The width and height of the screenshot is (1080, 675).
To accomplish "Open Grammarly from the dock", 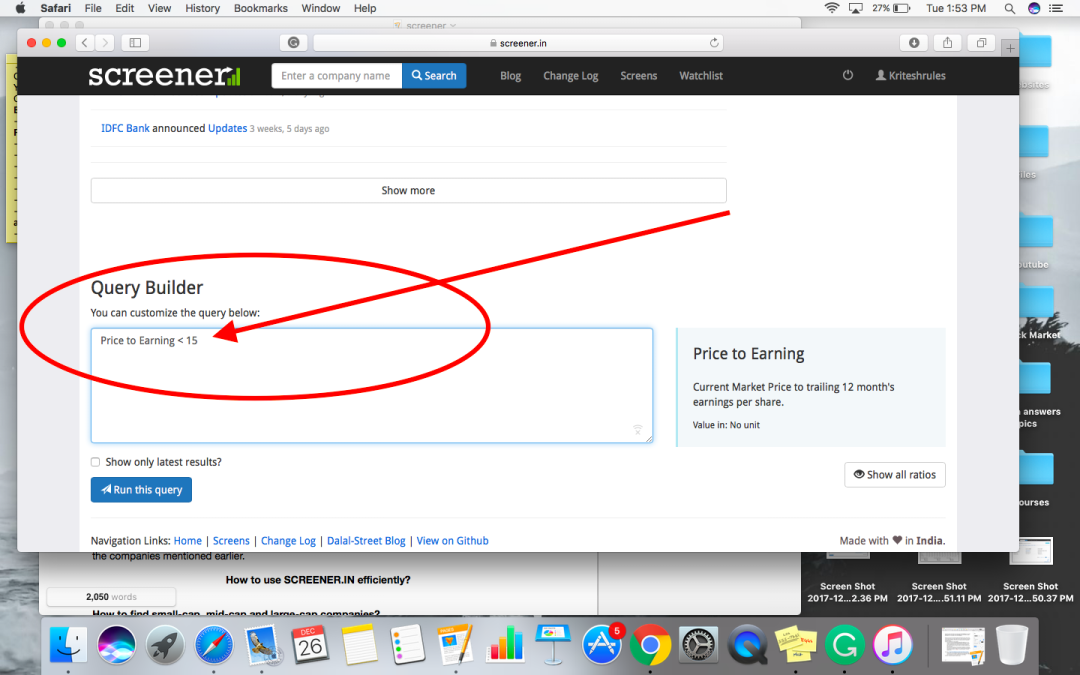I will click(844, 645).
